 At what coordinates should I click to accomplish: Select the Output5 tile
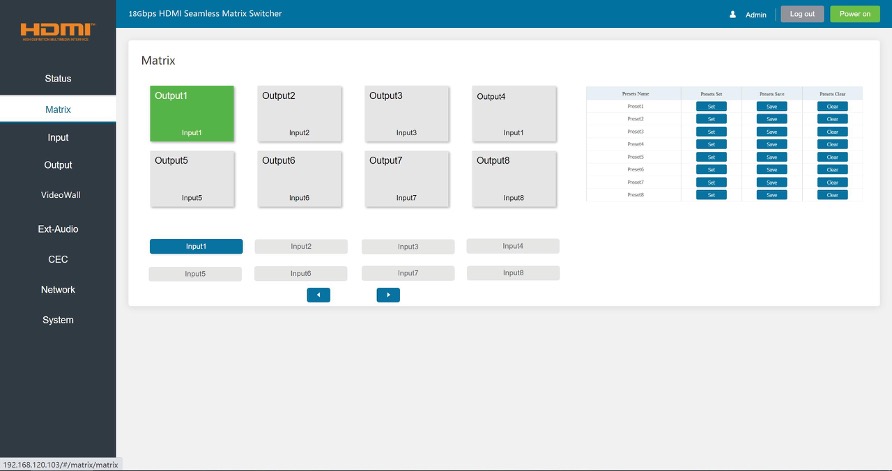(192, 179)
